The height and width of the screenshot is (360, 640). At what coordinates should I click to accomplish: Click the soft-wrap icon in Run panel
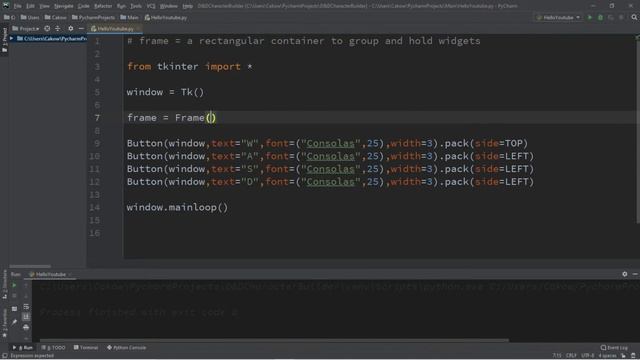26,306
